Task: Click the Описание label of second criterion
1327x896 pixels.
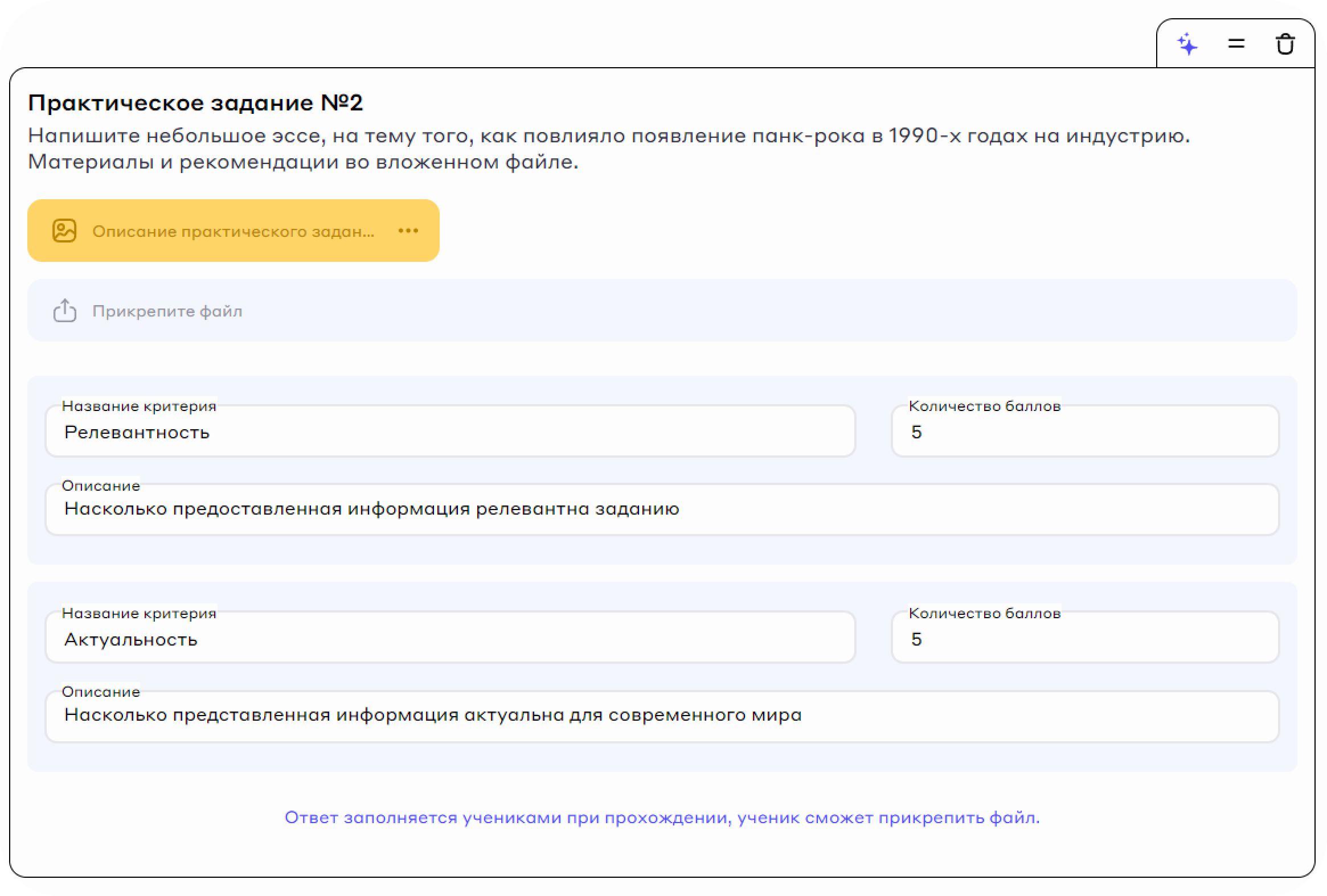Action: click(100, 692)
